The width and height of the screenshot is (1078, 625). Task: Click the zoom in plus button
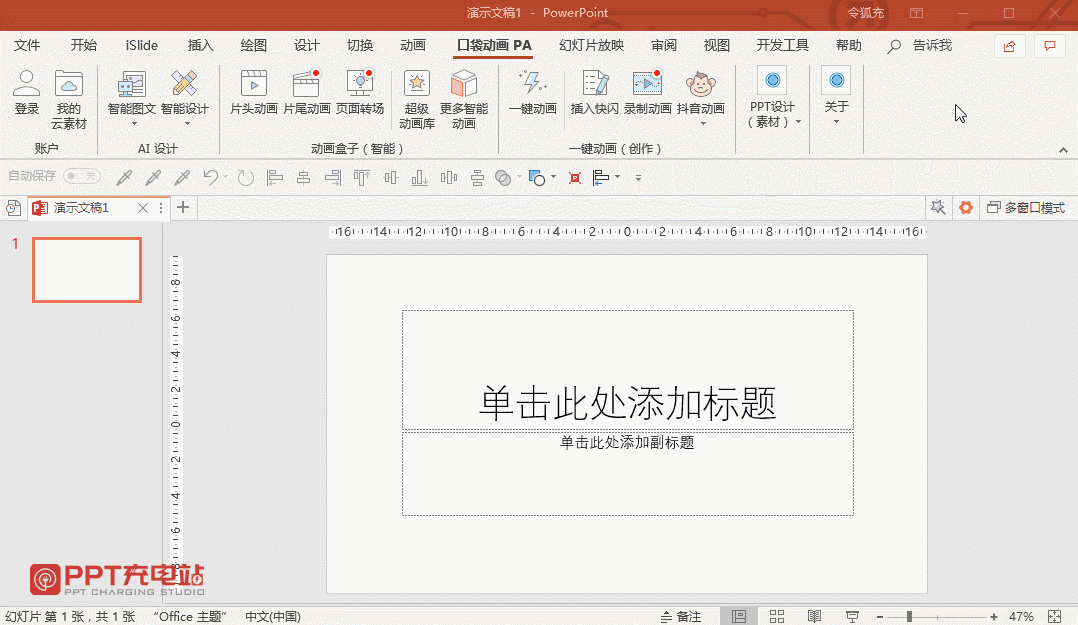pos(993,617)
